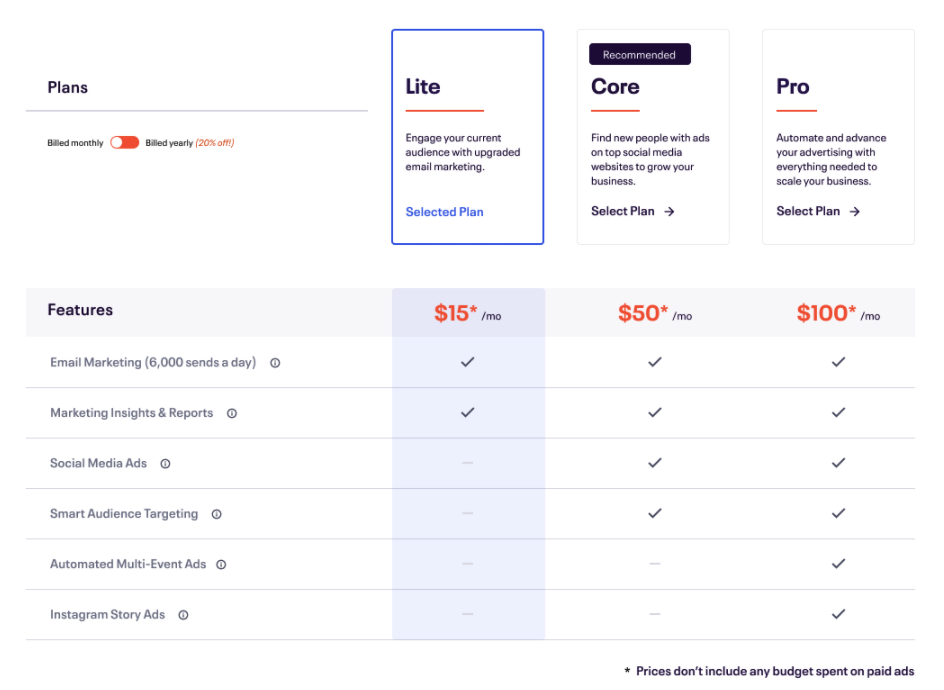The image size is (944, 690).
Task: Open Social Media Ads info icon
Action: [x=165, y=464]
